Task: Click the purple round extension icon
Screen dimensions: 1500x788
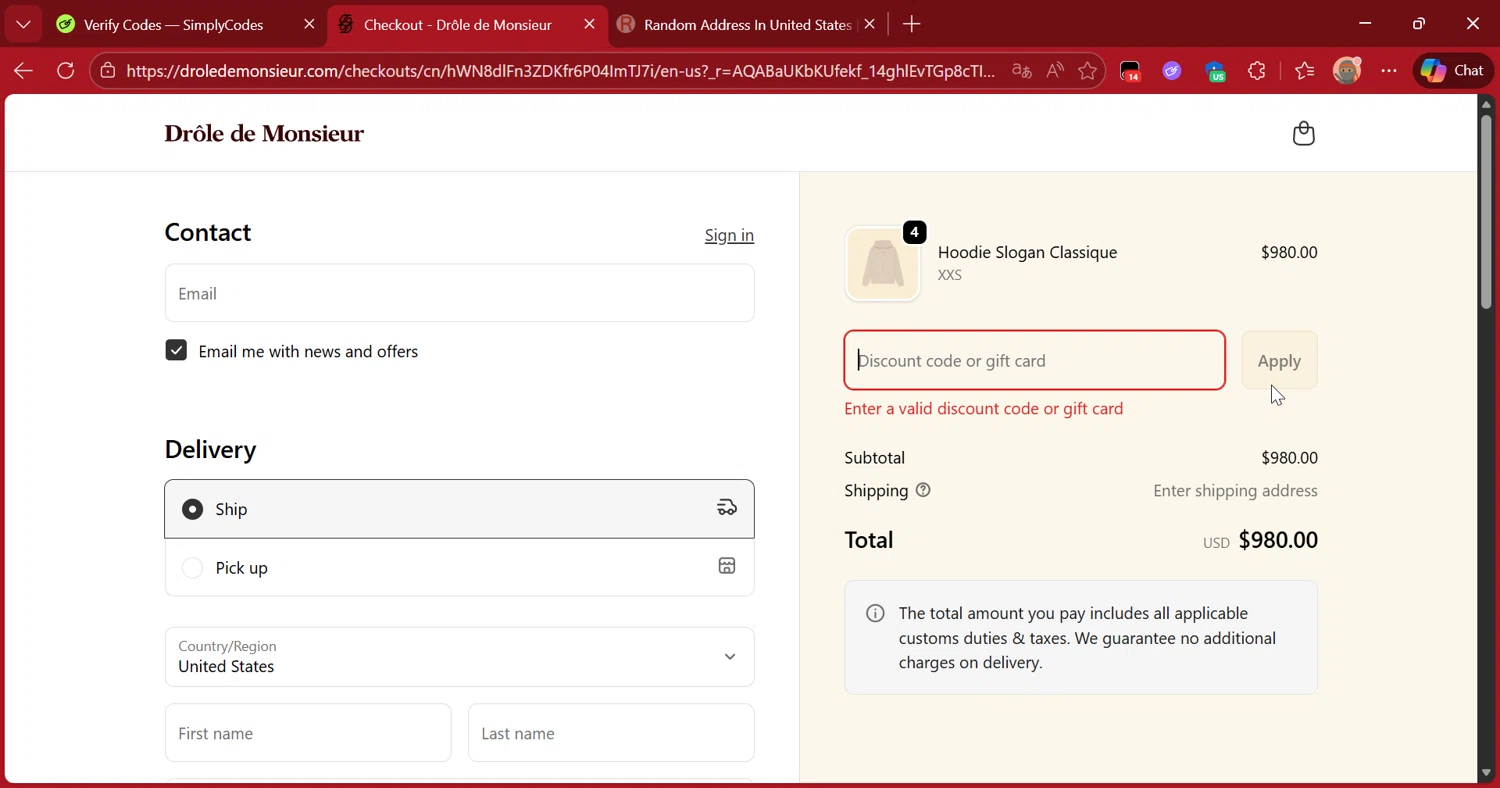Action: pos(1172,71)
